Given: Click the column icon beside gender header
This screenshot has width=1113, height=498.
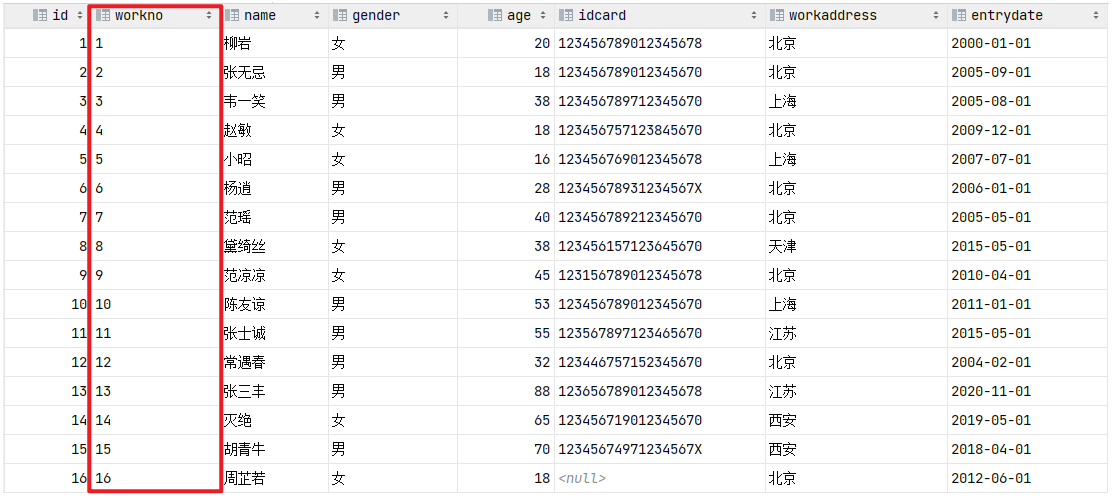Looking at the screenshot, I should click(x=340, y=15).
